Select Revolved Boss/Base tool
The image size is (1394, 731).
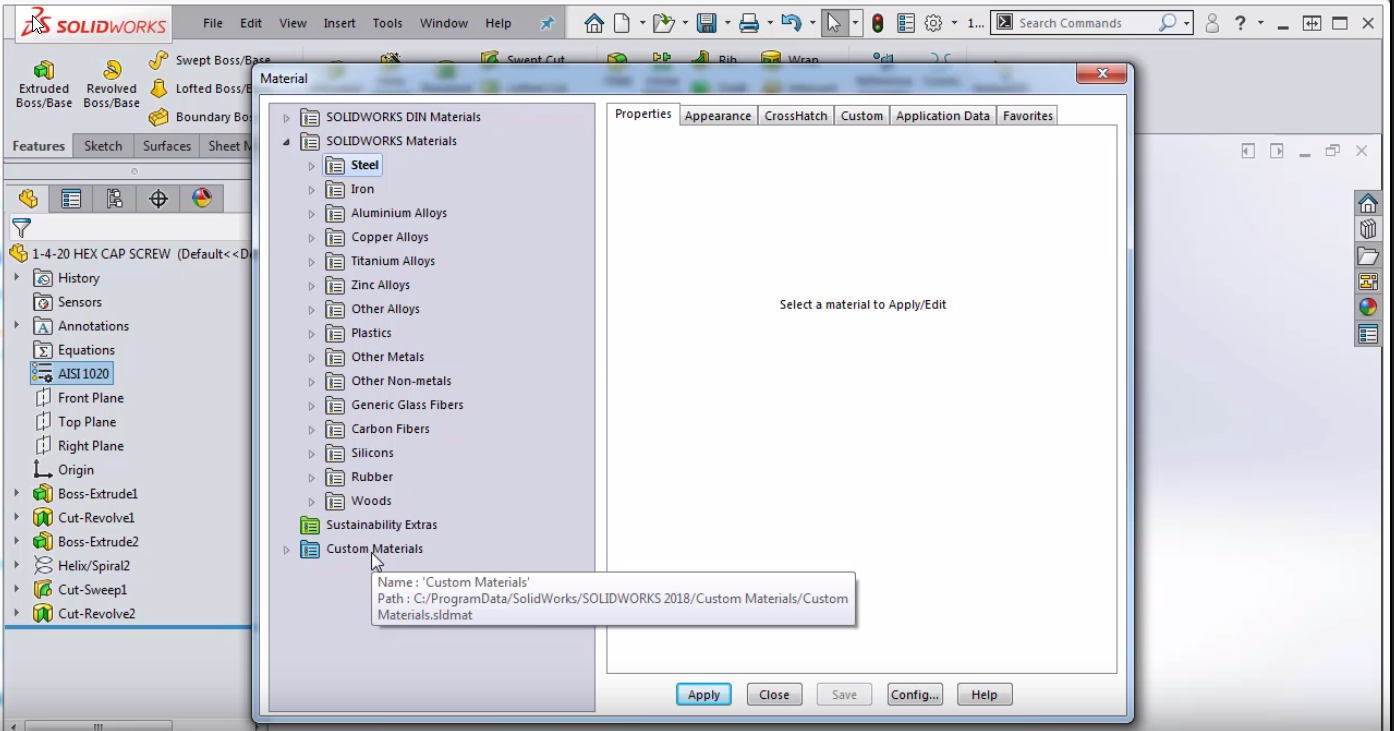[112, 84]
